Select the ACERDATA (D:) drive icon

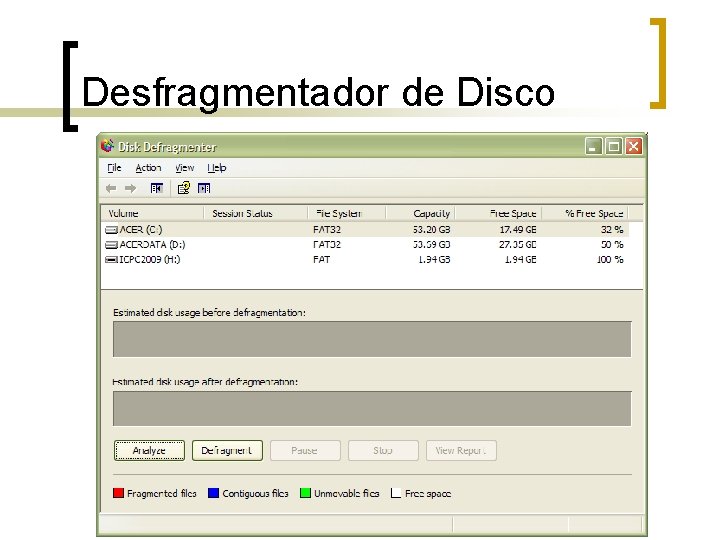[111, 245]
